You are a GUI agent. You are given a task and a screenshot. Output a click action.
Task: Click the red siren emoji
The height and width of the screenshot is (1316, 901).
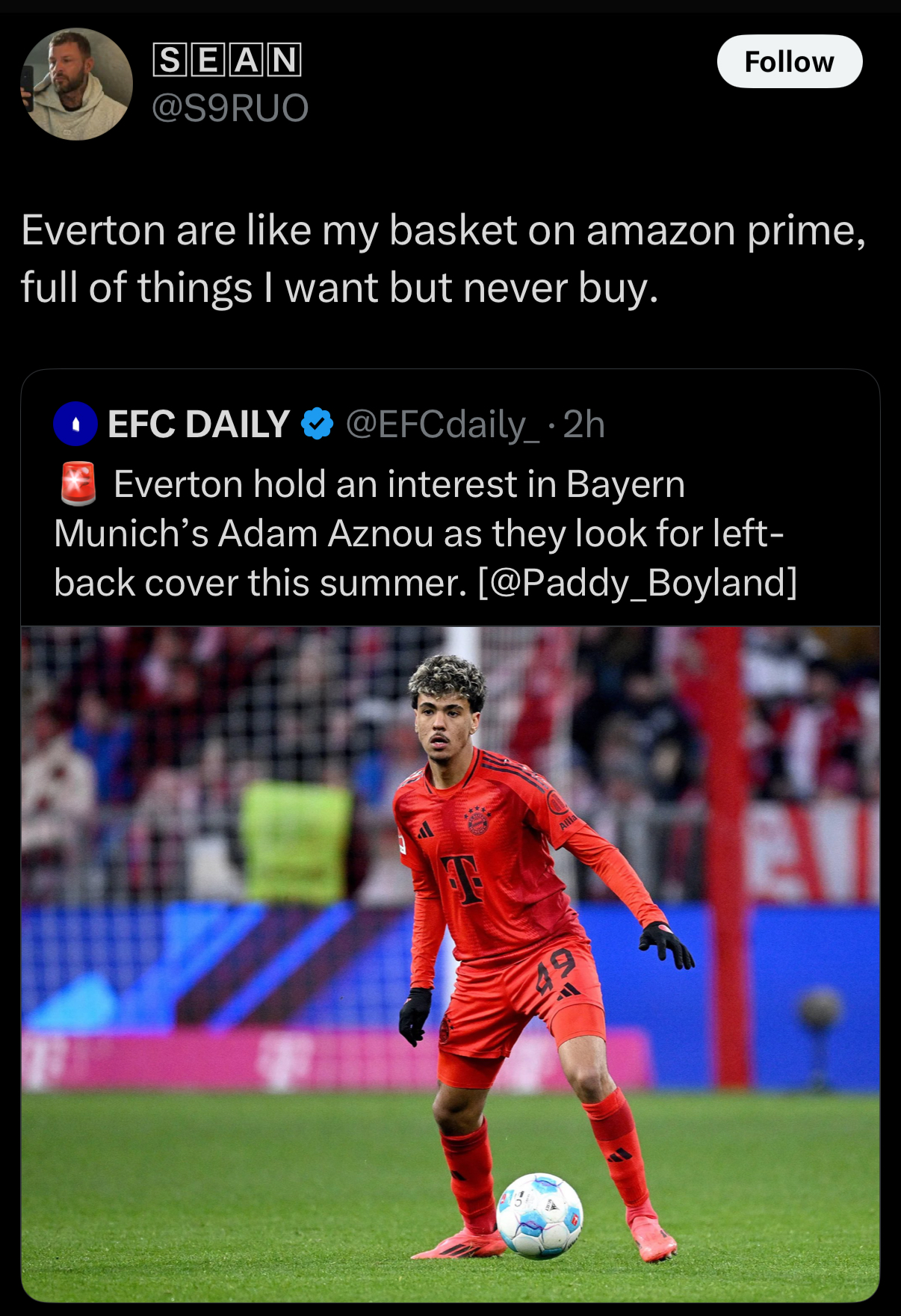point(78,483)
